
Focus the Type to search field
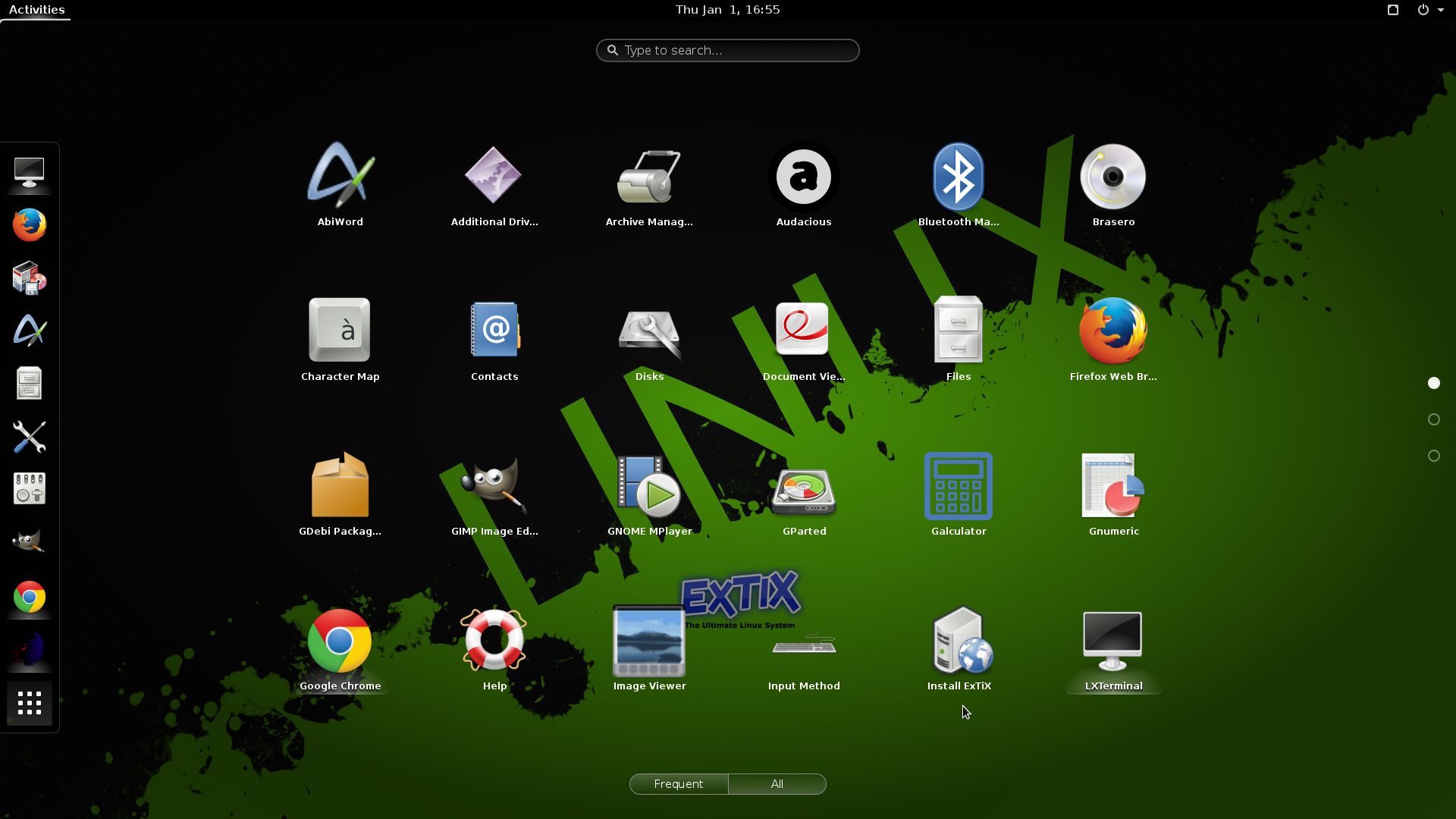point(727,50)
